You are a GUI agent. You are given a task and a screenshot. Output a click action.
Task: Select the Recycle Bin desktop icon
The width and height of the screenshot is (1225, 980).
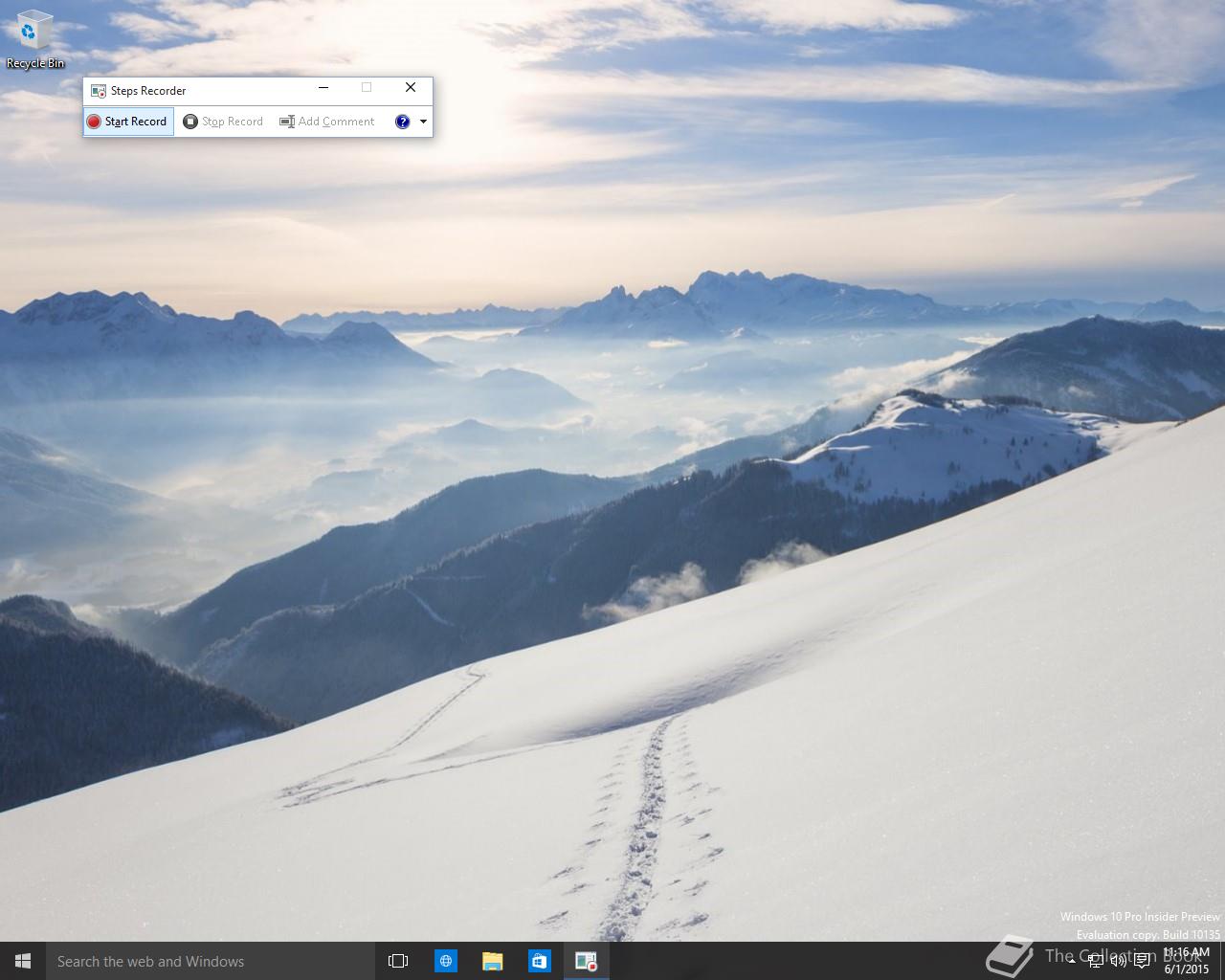(35, 40)
